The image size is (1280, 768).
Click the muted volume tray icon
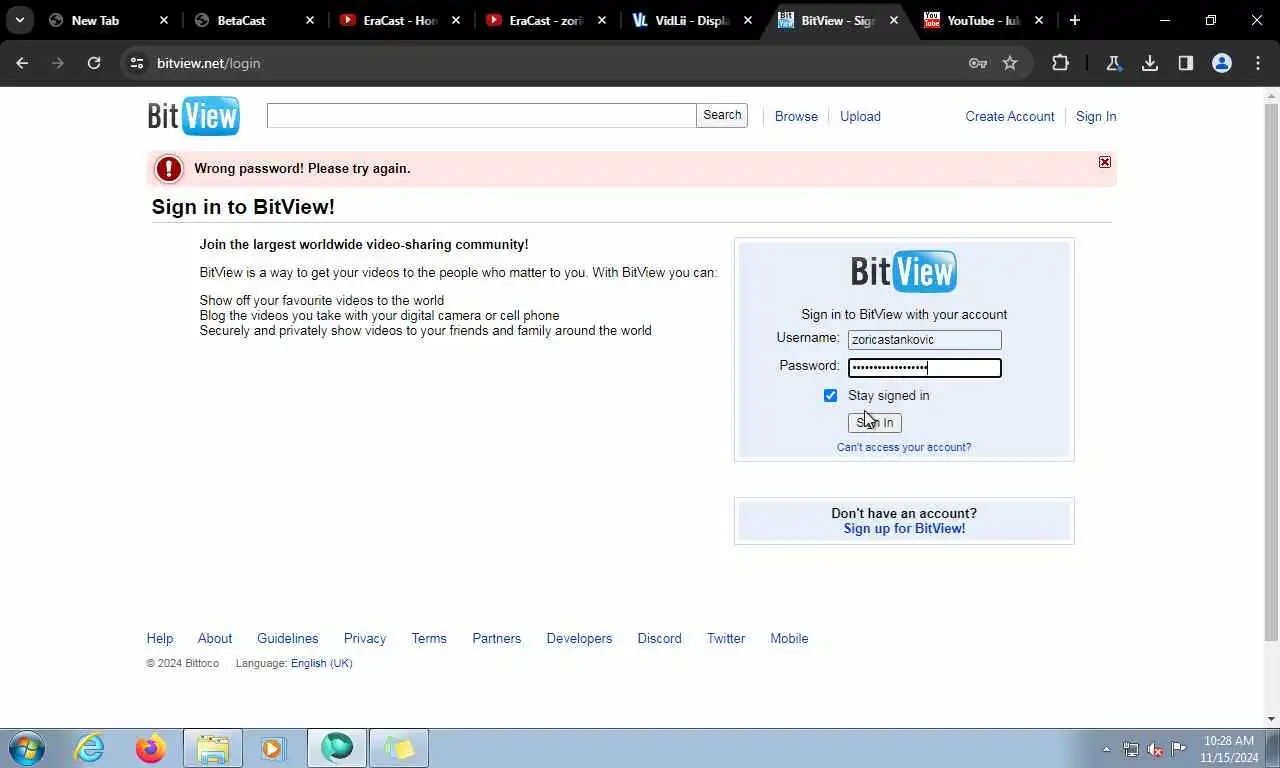point(1155,749)
